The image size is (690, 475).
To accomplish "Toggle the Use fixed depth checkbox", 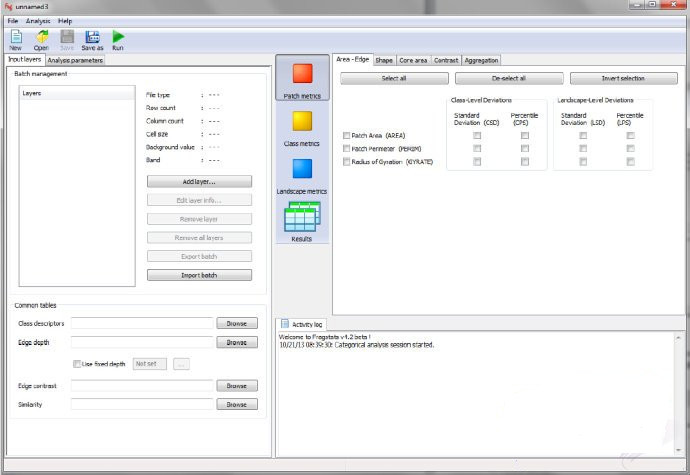I will coord(77,364).
